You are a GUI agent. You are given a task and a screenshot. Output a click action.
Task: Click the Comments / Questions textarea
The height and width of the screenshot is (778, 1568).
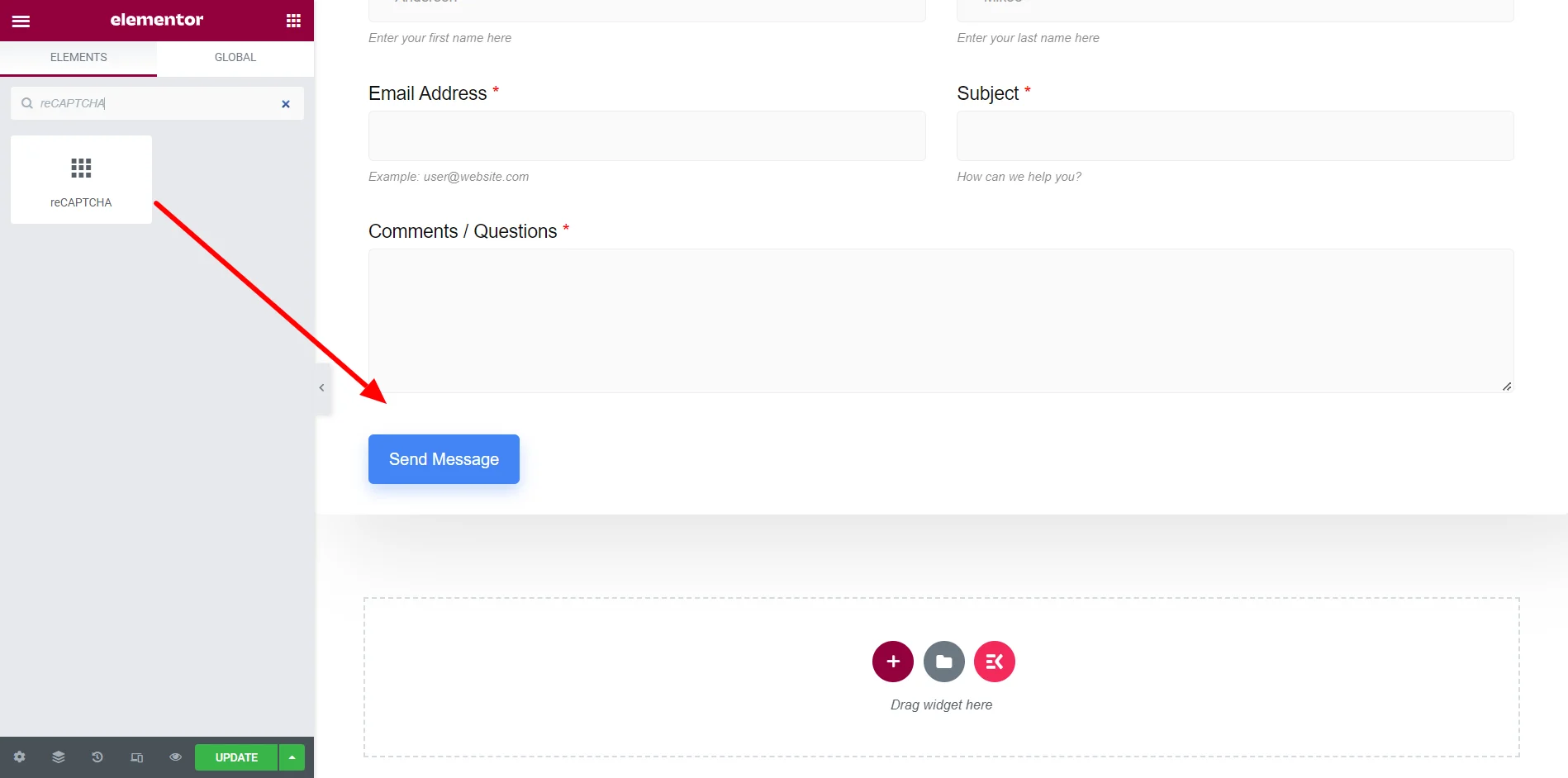[941, 320]
